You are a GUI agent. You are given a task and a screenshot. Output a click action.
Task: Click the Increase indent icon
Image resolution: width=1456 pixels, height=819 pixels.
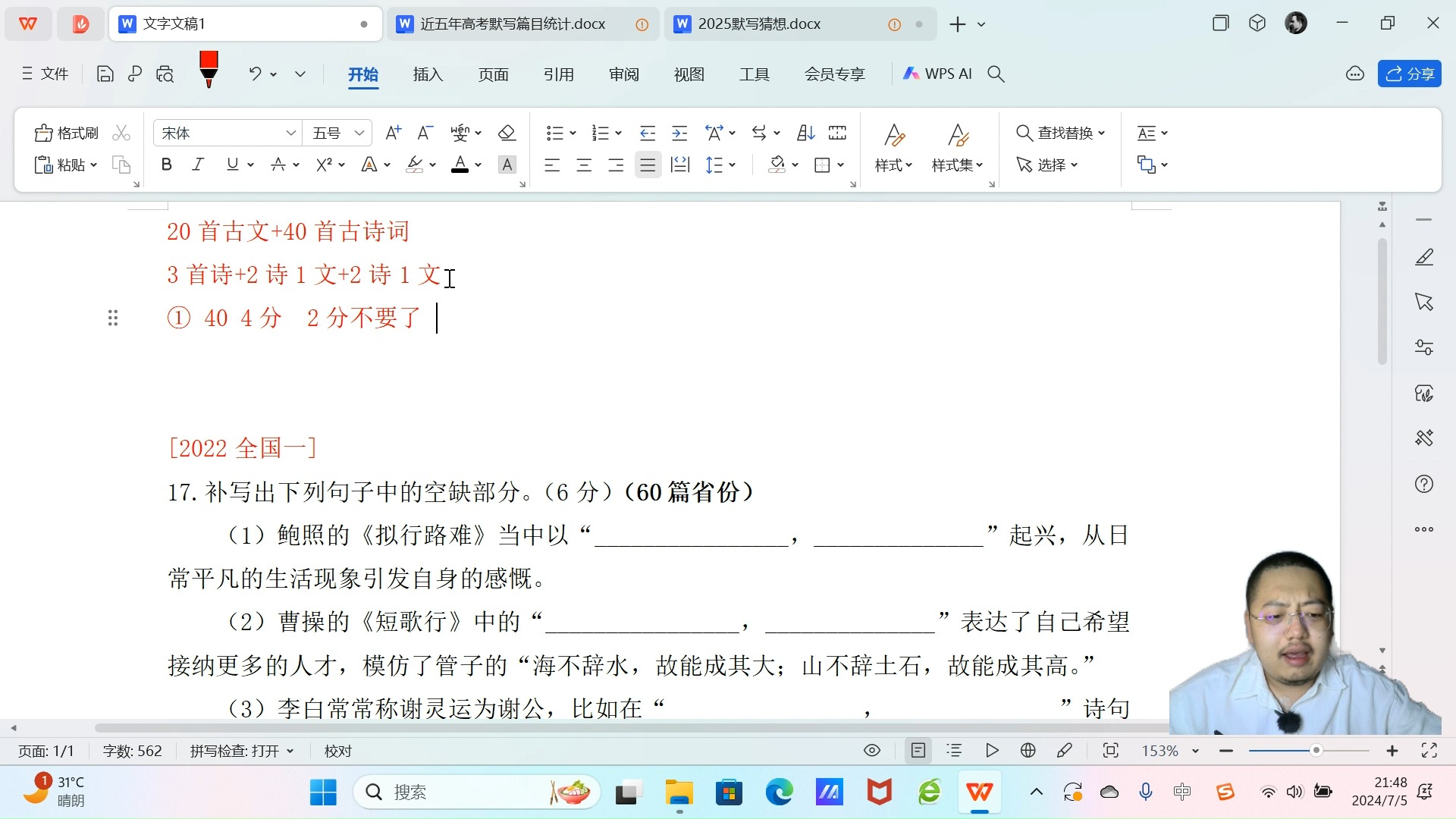pos(679,133)
